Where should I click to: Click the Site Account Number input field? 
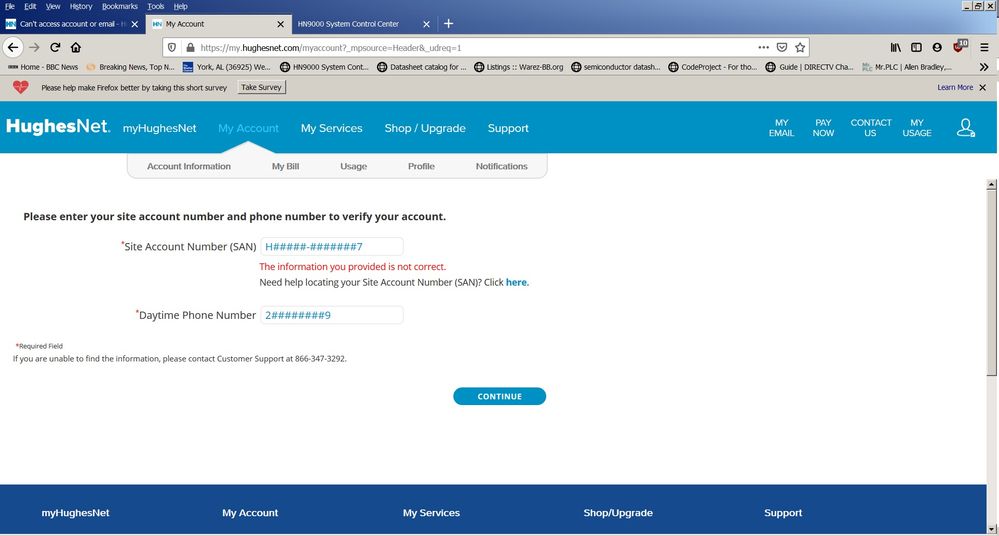click(x=331, y=247)
